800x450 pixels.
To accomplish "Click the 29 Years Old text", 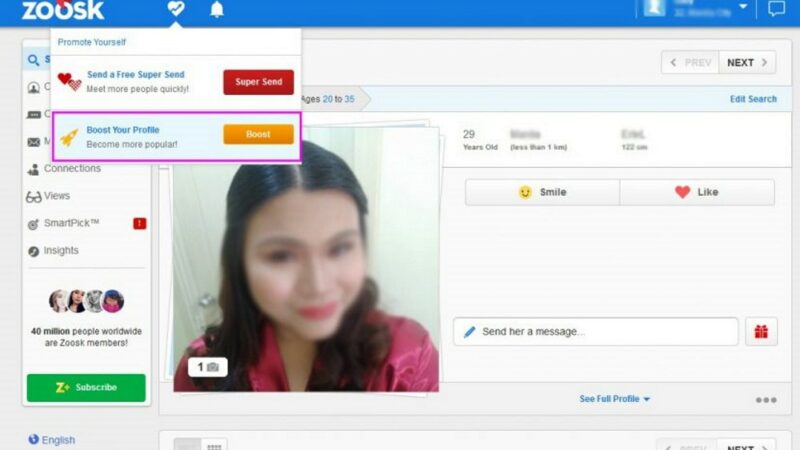I will point(480,140).
